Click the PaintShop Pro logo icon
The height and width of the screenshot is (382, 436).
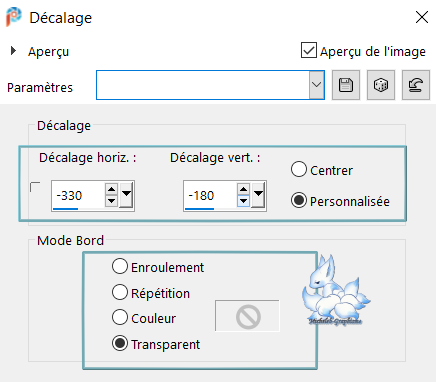pos(13,17)
